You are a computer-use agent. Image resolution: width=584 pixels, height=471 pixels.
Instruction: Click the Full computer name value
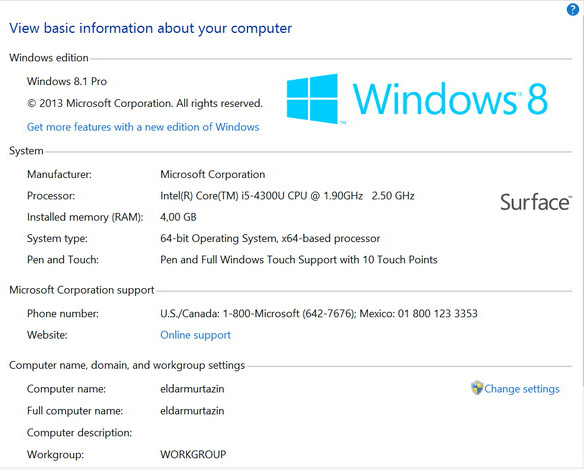(192, 411)
